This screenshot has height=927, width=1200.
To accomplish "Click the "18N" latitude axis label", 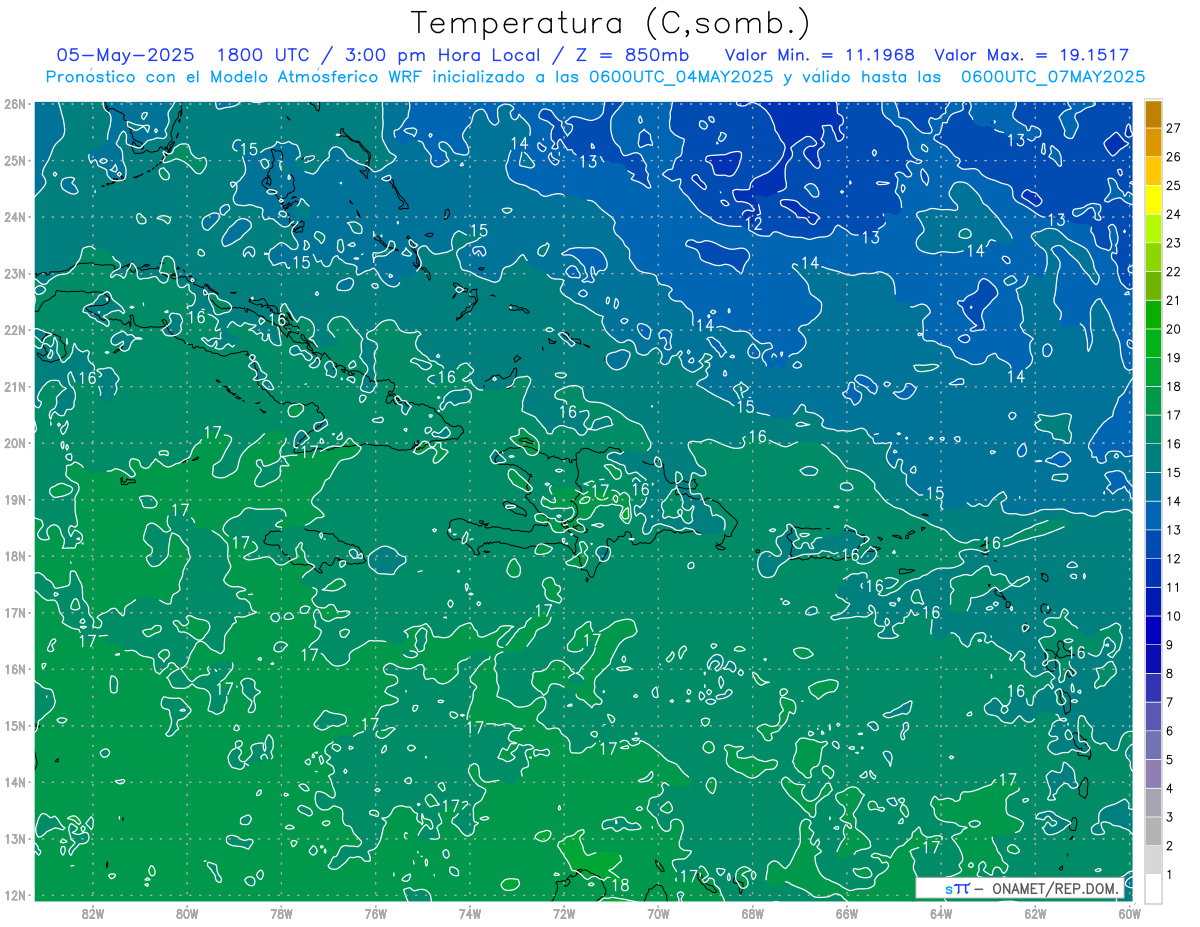I will coord(15,556).
